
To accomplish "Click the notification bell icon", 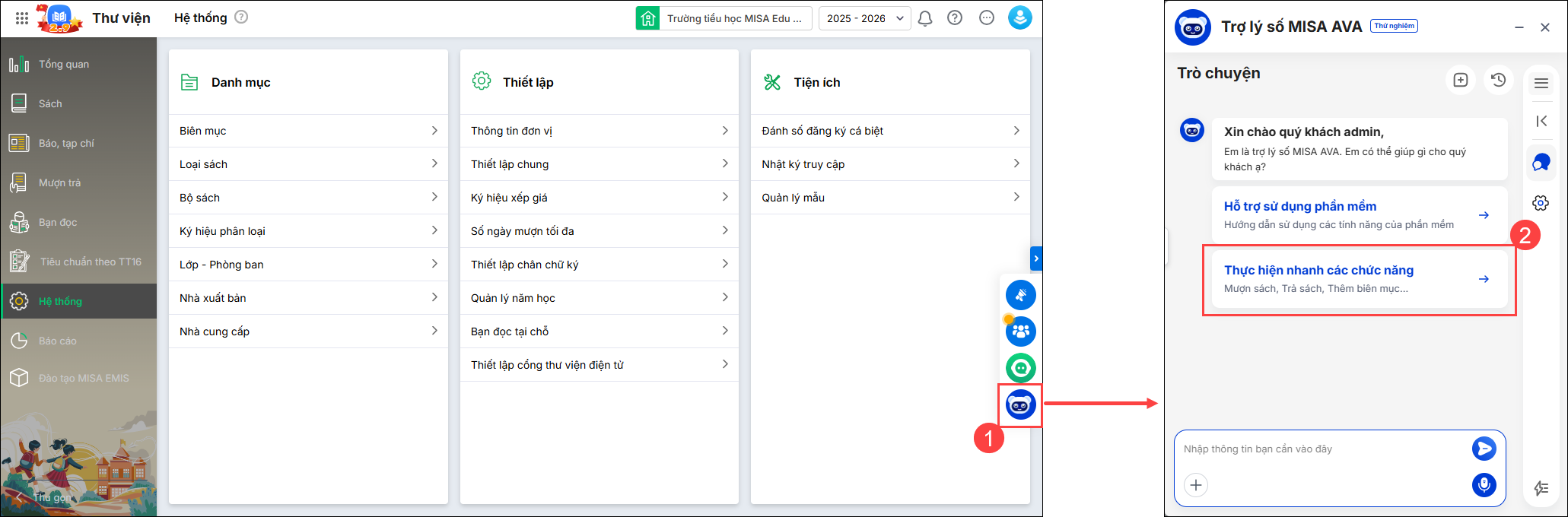I will tap(925, 18).
